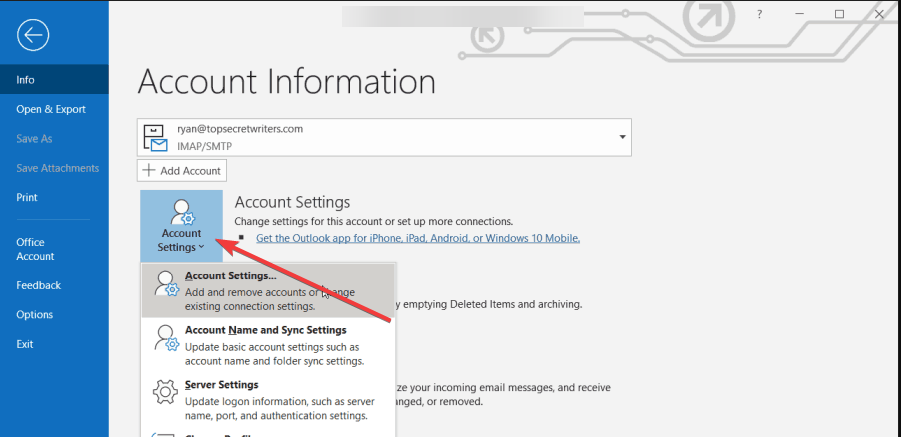Click the Account Name and Sync Settings icon
Image resolution: width=901 pixels, height=437 pixels.
tap(166, 338)
